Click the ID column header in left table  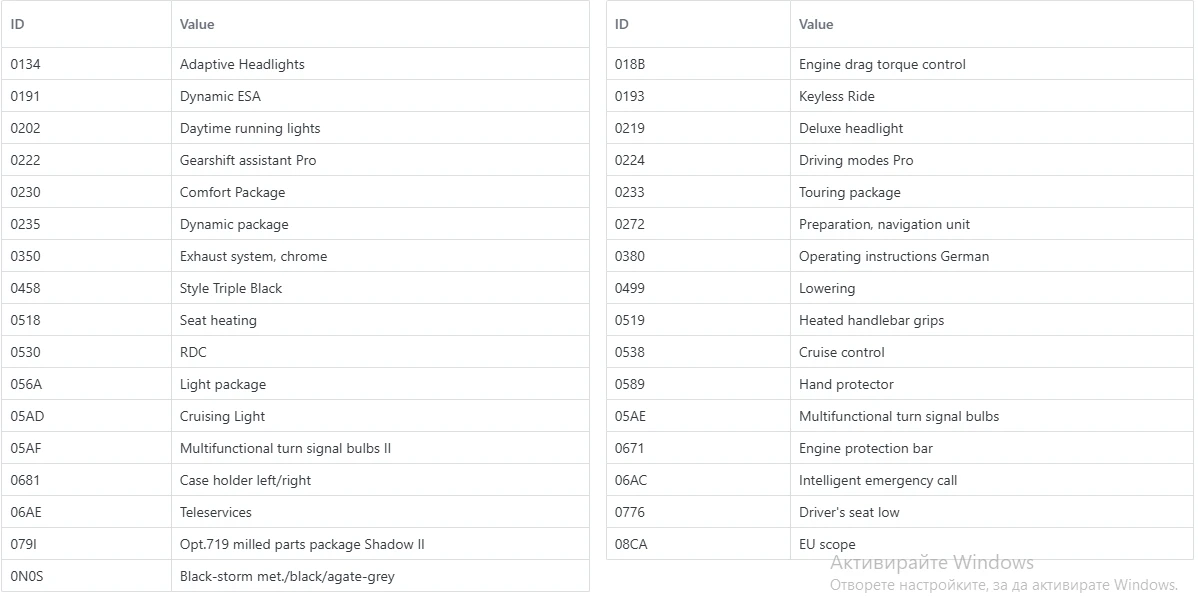[x=18, y=24]
